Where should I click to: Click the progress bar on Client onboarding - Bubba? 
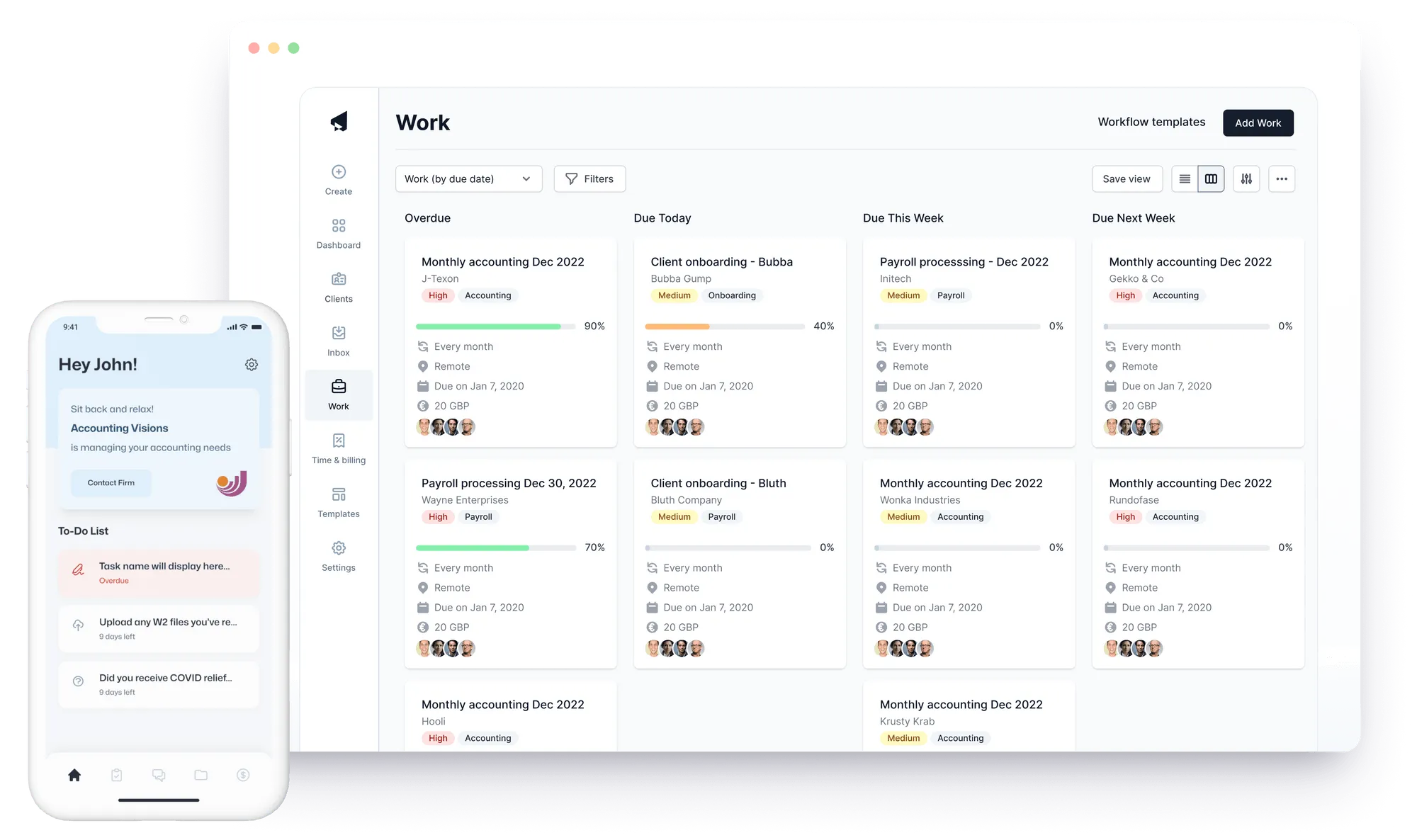724,326
